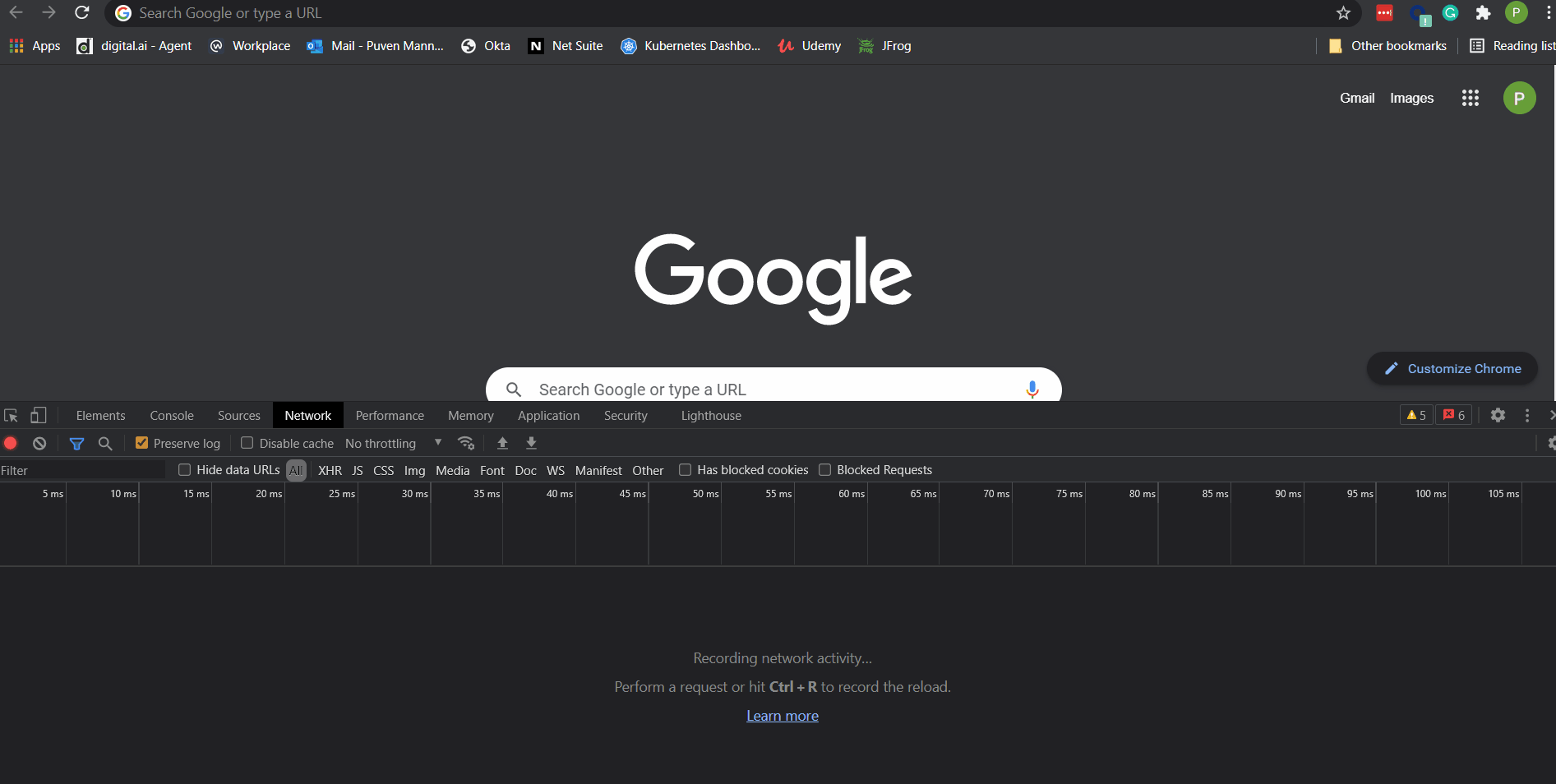The width and height of the screenshot is (1556, 784).
Task: Open the Kubernetes Dashboard bookmark
Action: tap(690, 46)
